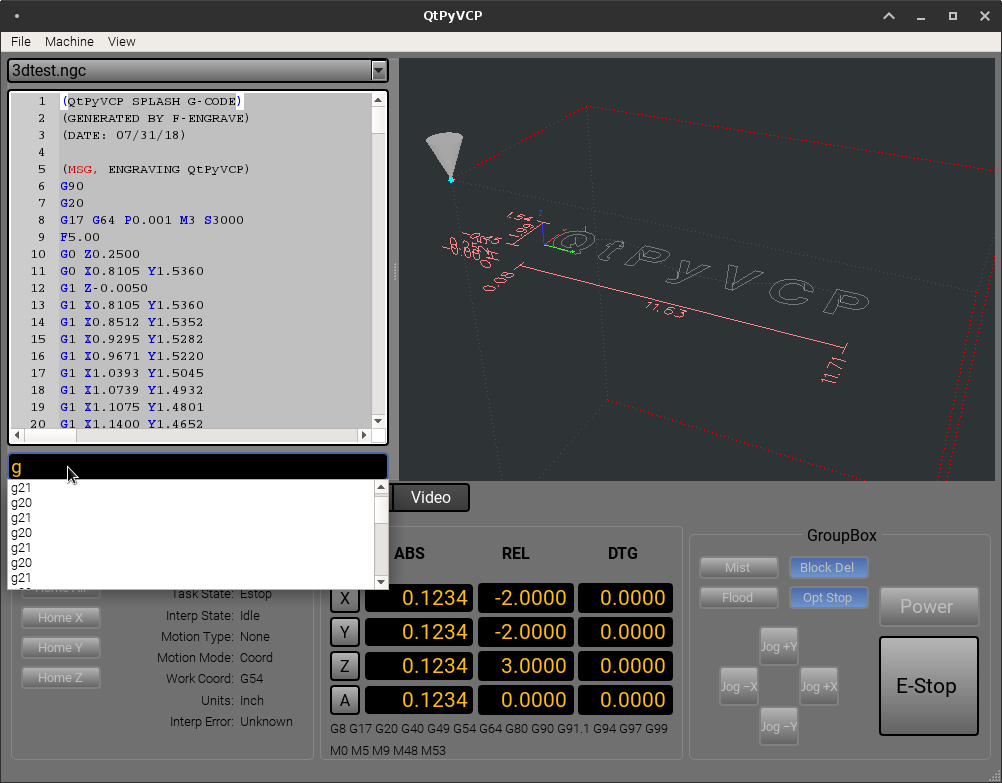The height and width of the screenshot is (783, 1002).
Task: Click the 11.63 dimension label in the preview
Action: [x=665, y=310]
